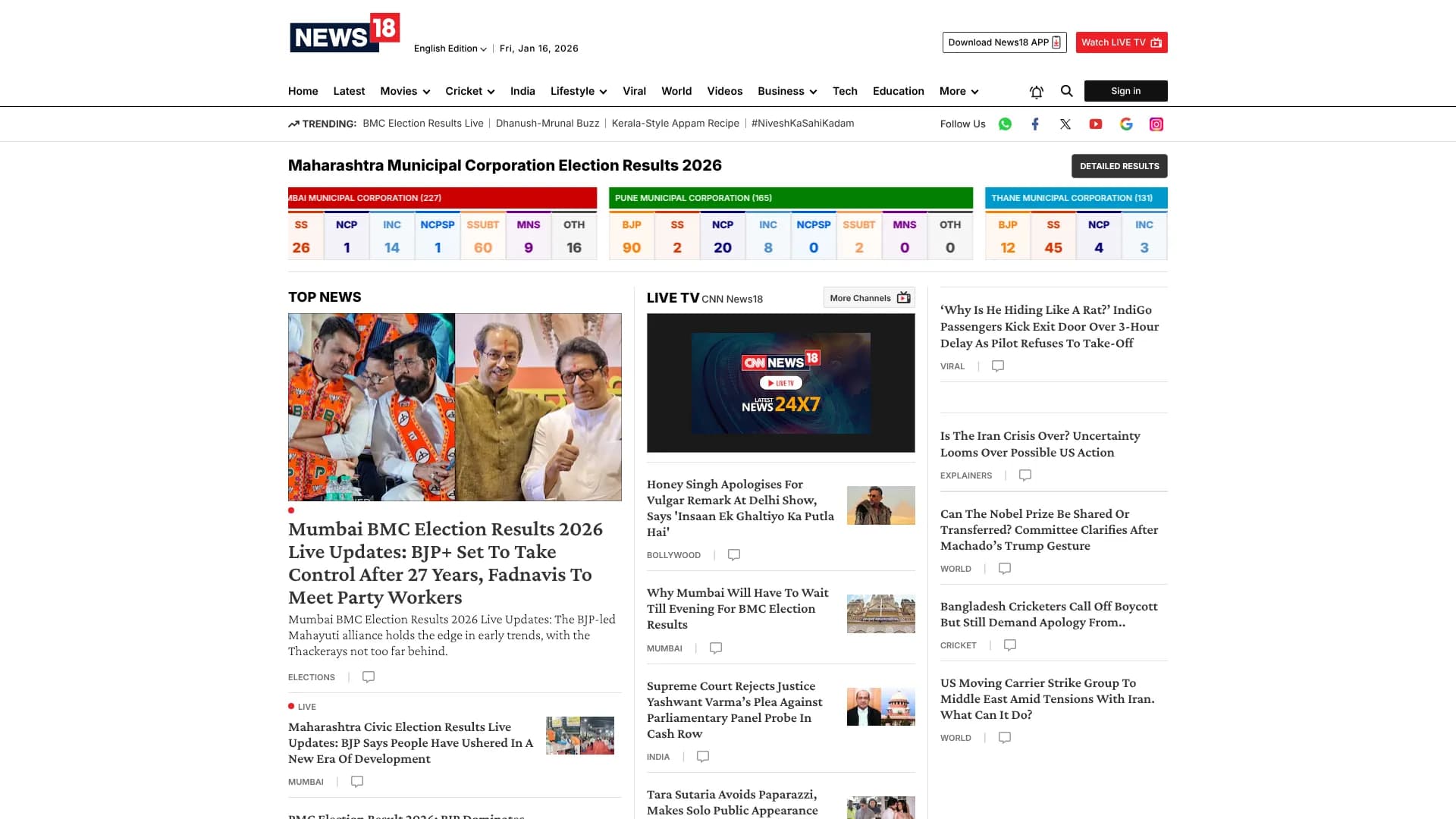Open the Tech section

[845, 91]
